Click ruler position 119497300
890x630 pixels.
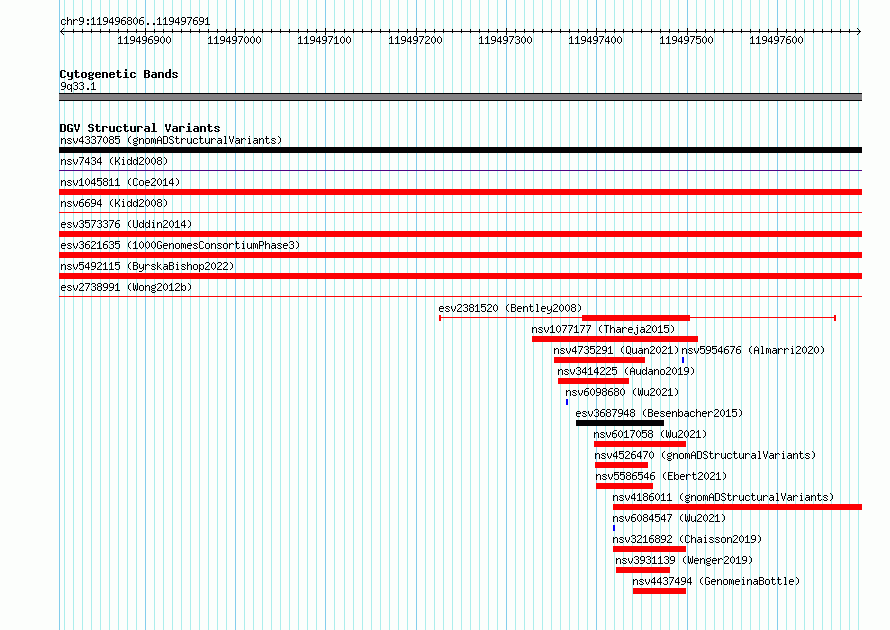point(505,40)
